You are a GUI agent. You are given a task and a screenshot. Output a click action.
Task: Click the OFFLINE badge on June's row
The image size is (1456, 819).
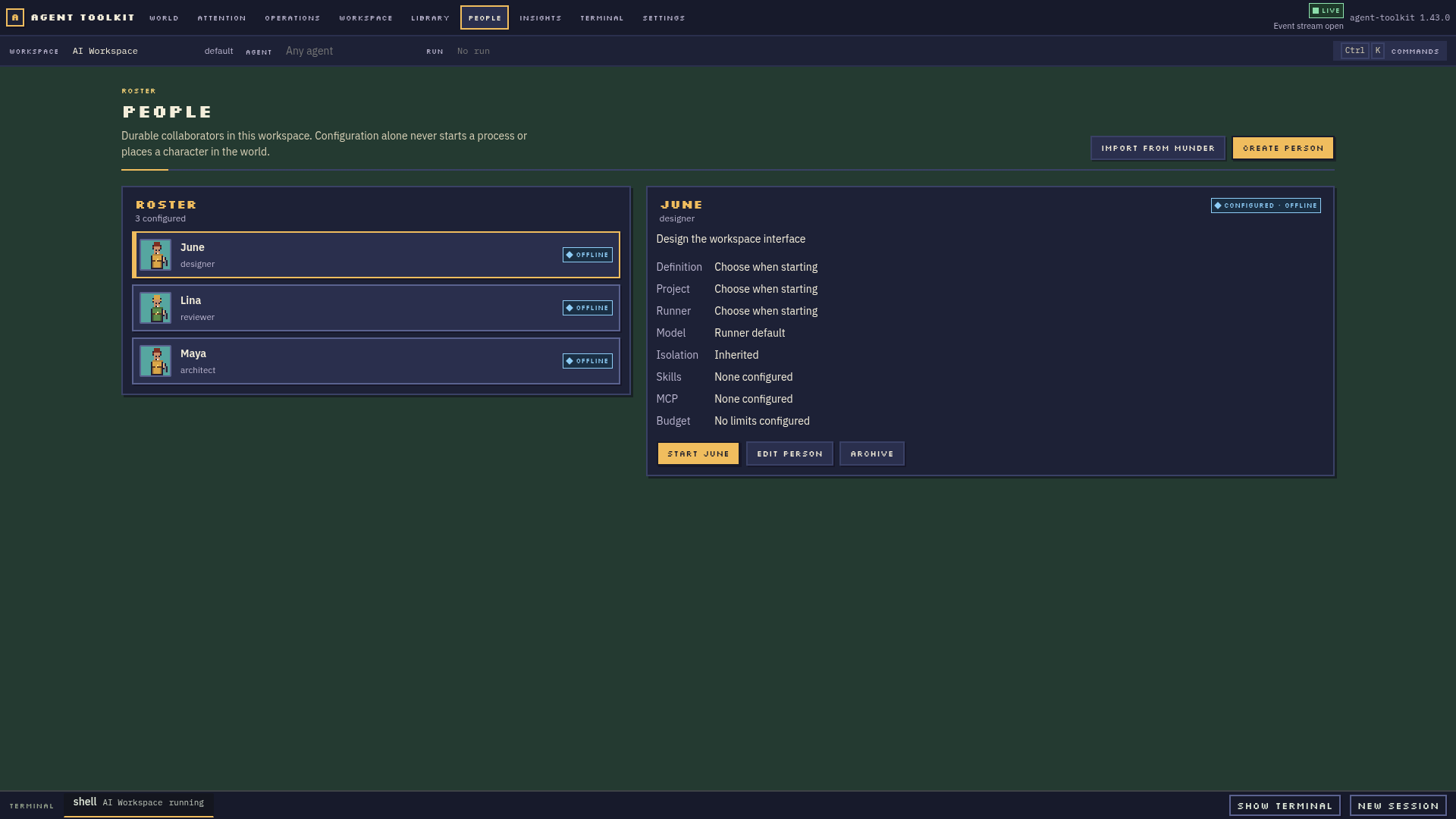click(x=587, y=255)
